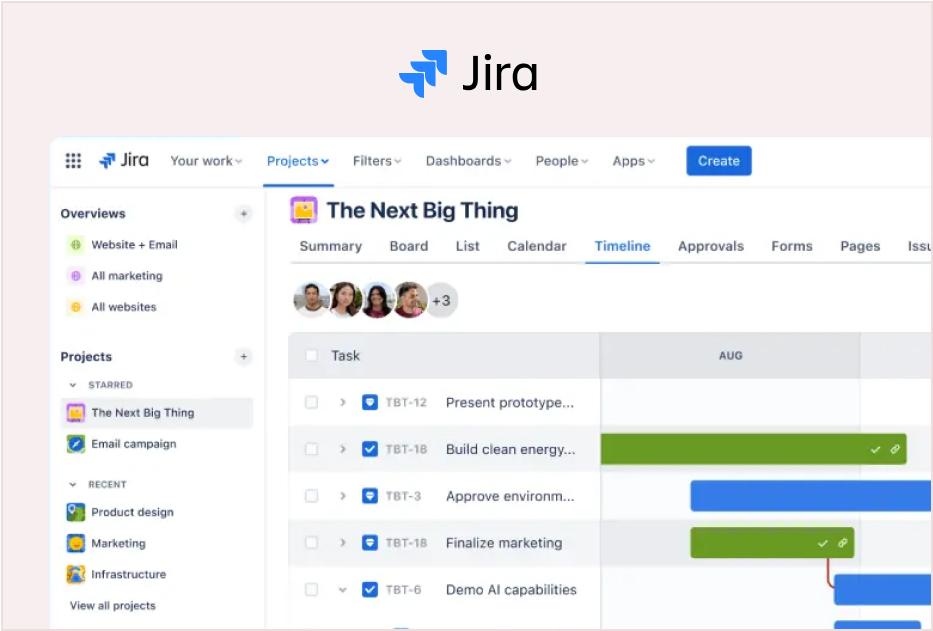The height and width of the screenshot is (631, 933).
Task: Click the Infrastructure project icon
Action: coord(75,574)
